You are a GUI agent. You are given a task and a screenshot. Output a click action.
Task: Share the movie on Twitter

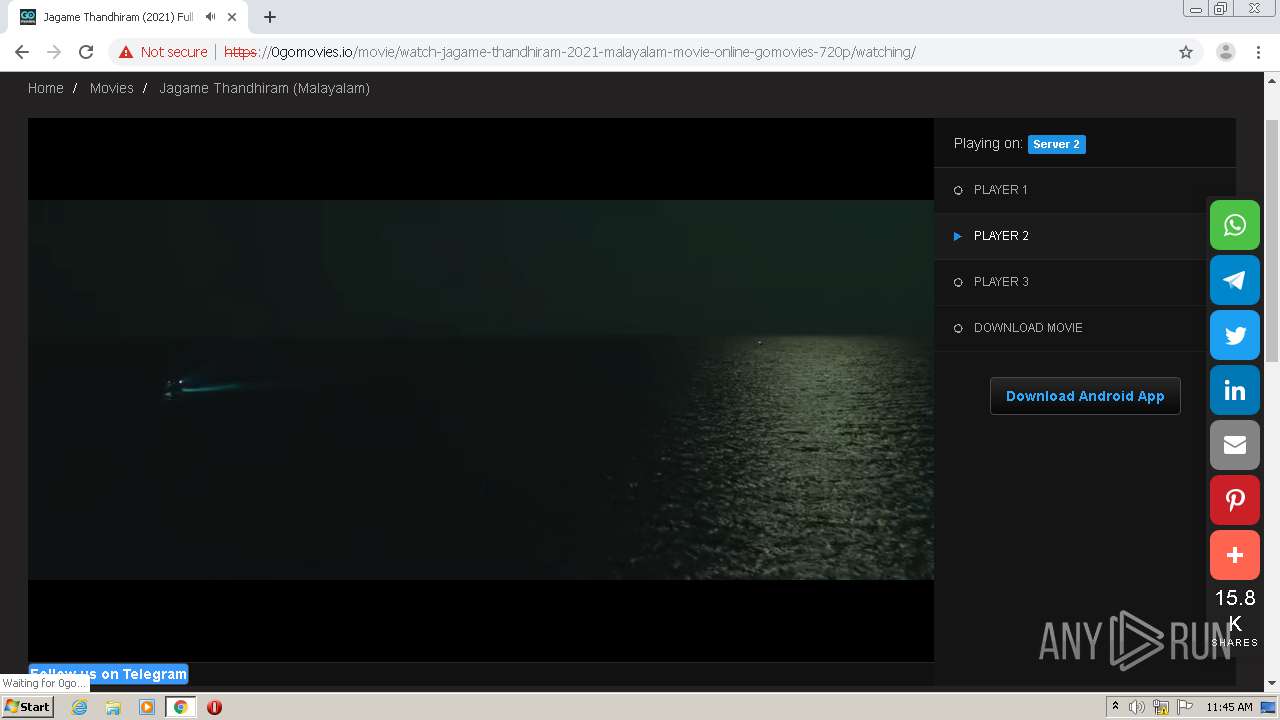(1235, 335)
